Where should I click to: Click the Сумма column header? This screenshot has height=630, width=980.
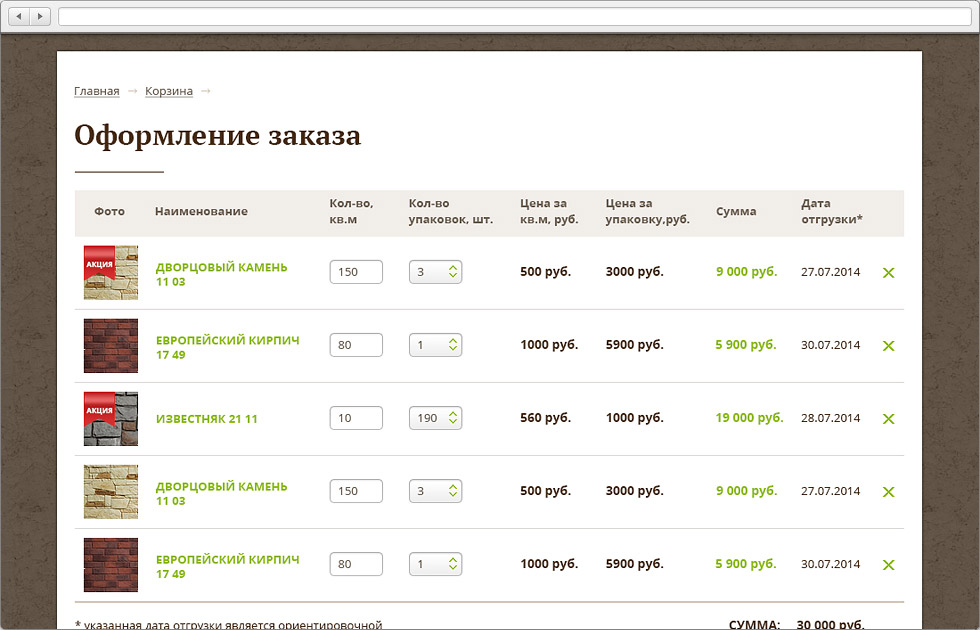736,211
